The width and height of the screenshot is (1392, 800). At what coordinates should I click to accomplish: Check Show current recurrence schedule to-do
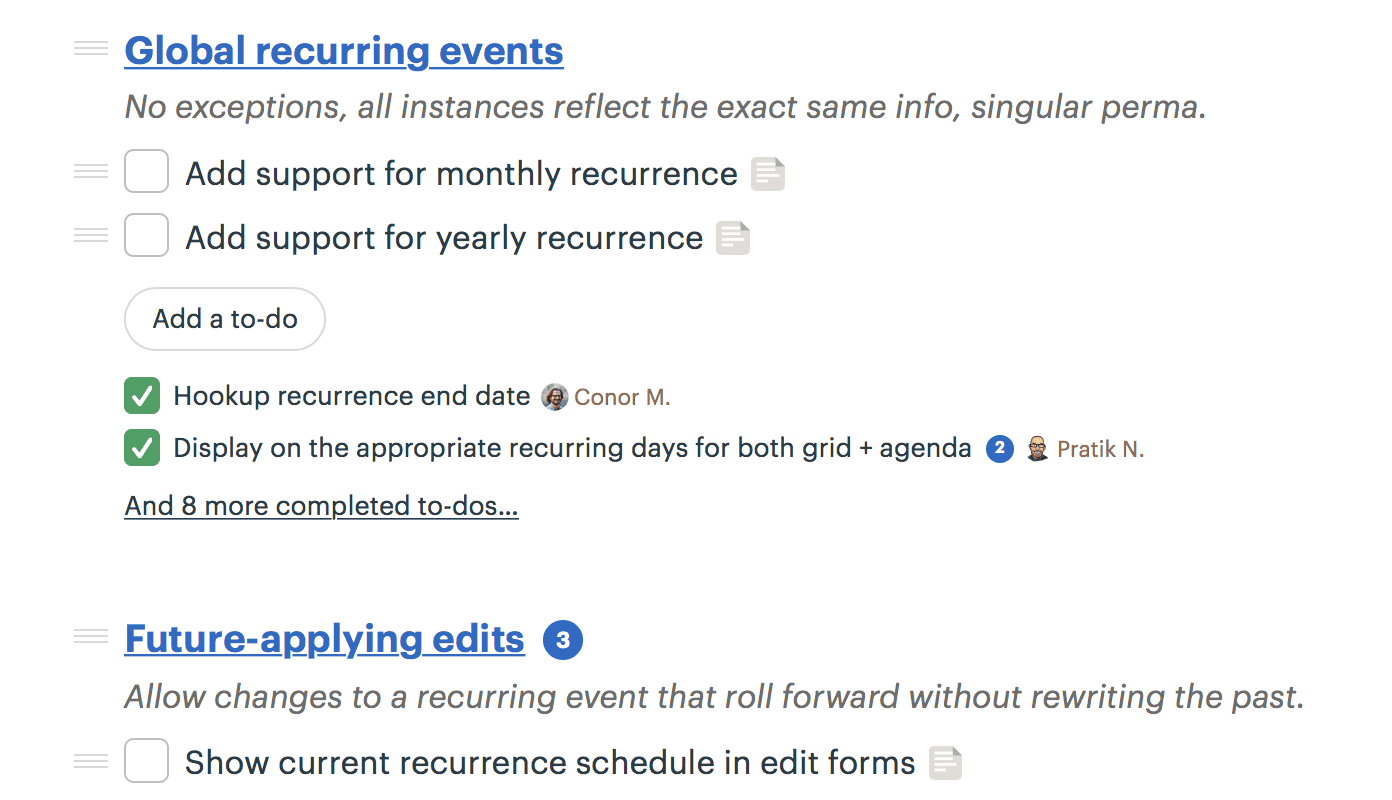click(146, 762)
